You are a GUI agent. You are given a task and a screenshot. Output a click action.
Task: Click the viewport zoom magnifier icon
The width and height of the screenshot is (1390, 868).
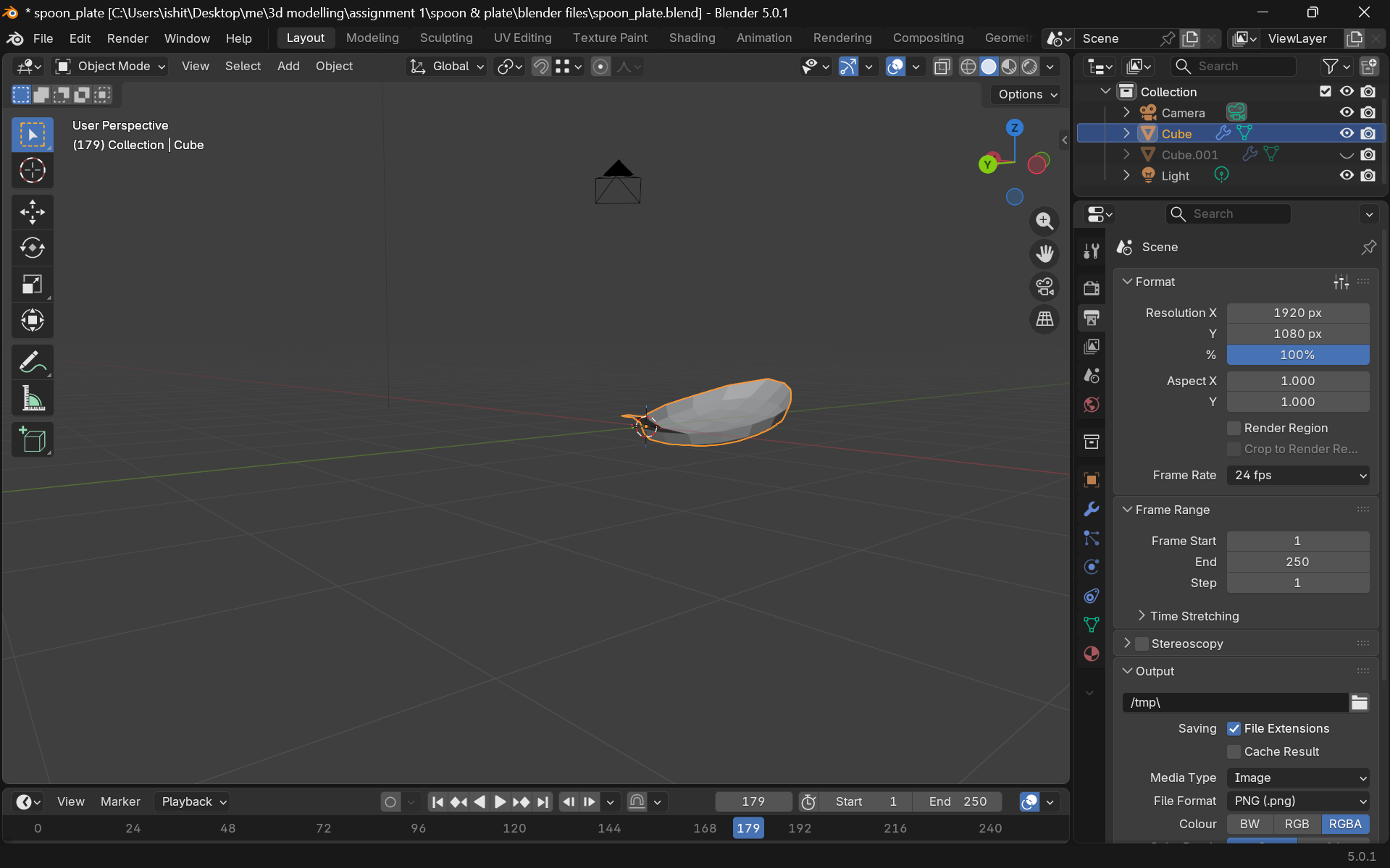(x=1044, y=222)
